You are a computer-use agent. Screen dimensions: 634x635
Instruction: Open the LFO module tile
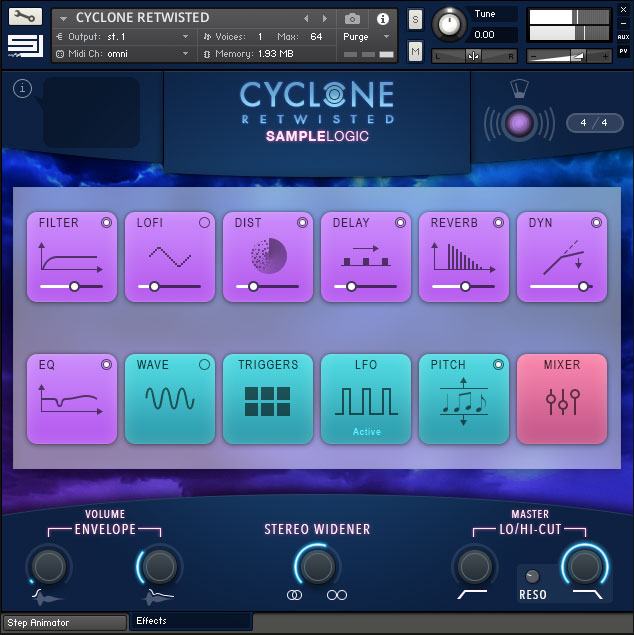pos(365,399)
